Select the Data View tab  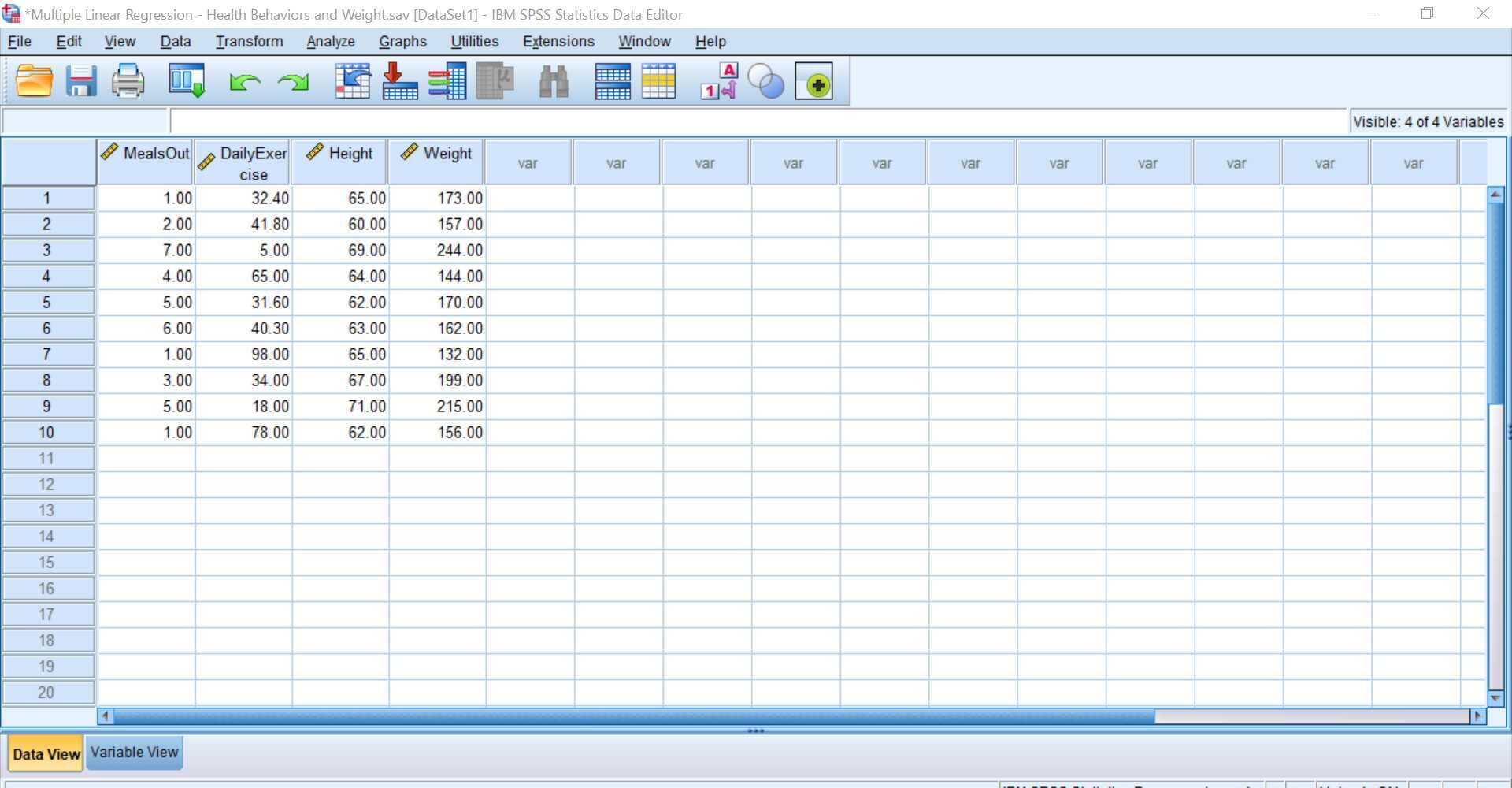45,753
